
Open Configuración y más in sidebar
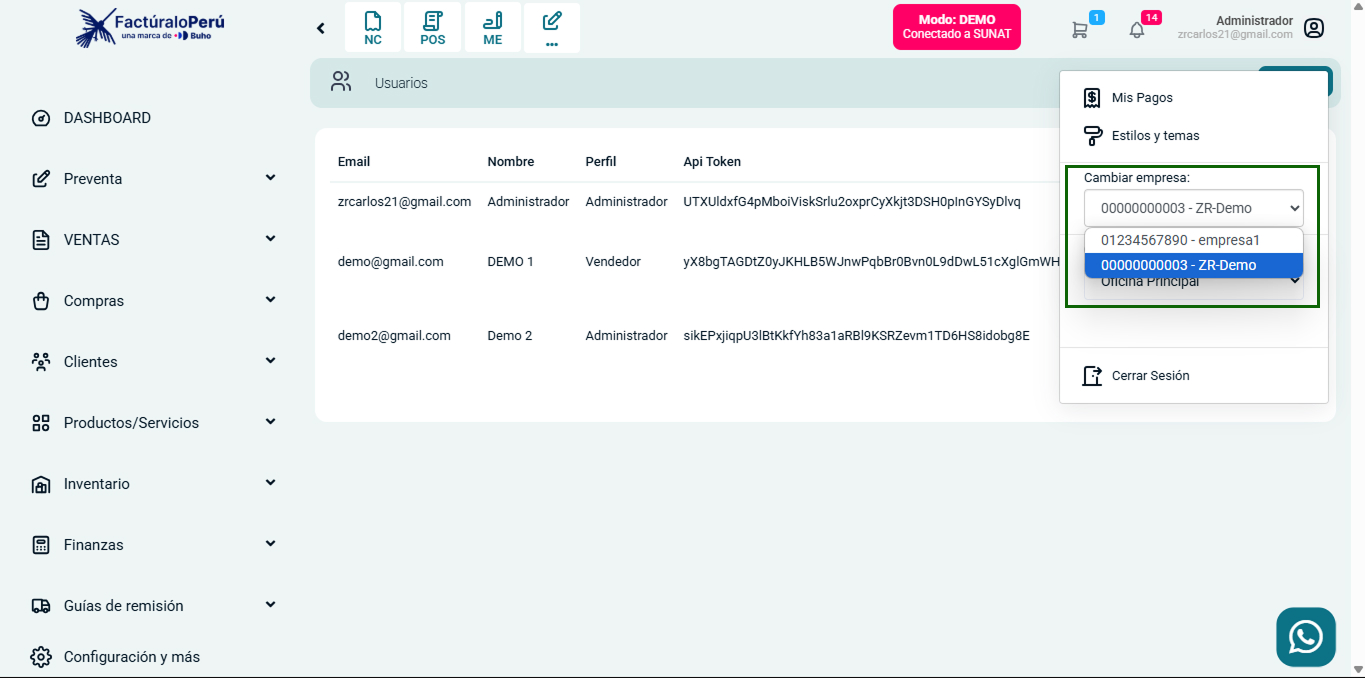click(x=131, y=657)
